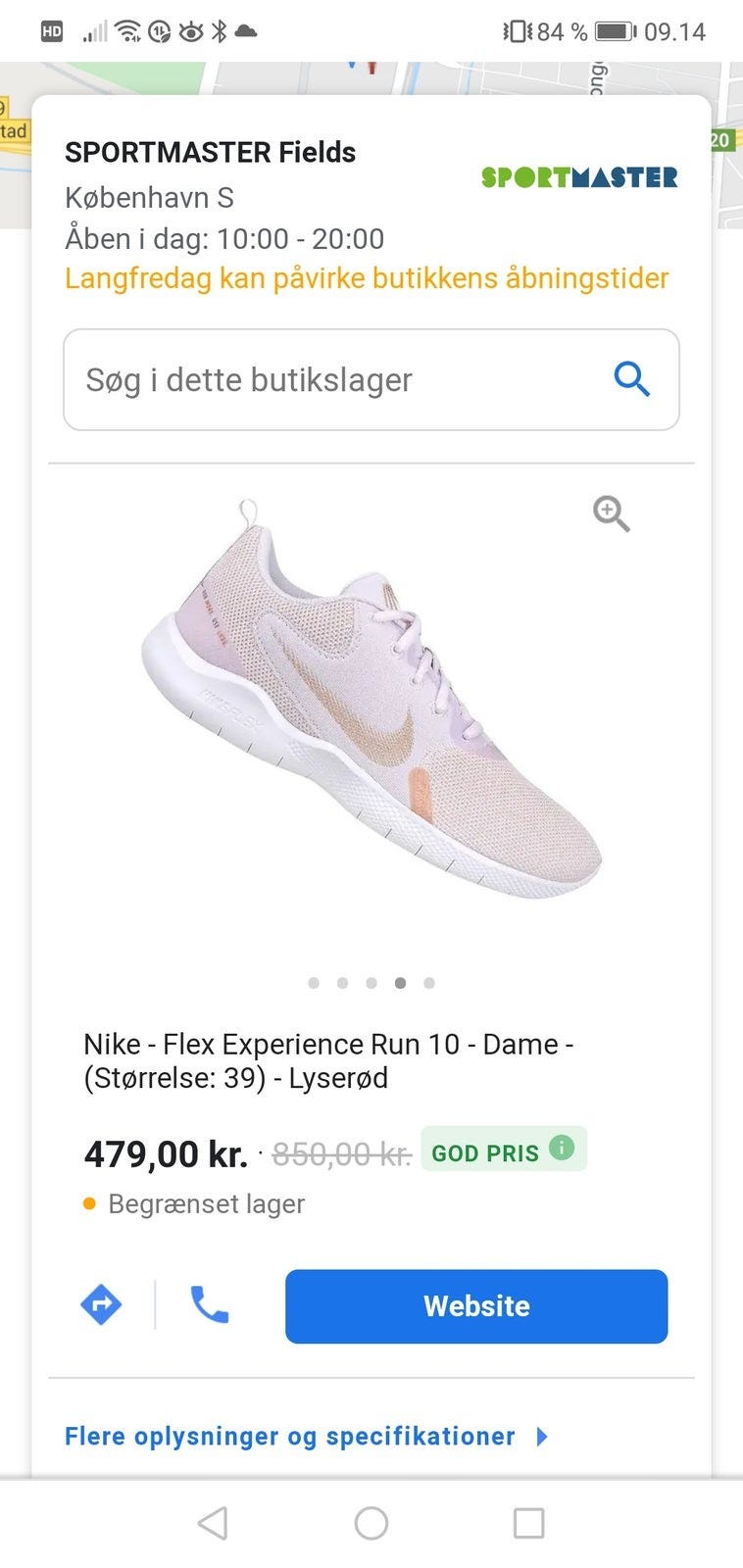Go to second product image dot
Viewport: 743px width, 1568px height.
tap(342, 983)
